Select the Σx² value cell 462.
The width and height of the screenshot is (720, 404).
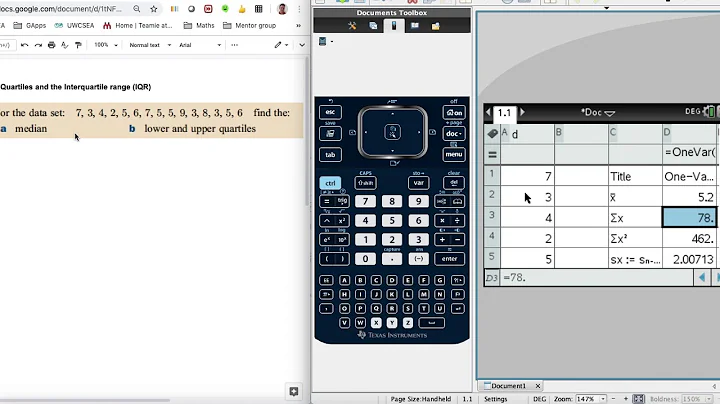click(689, 238)
